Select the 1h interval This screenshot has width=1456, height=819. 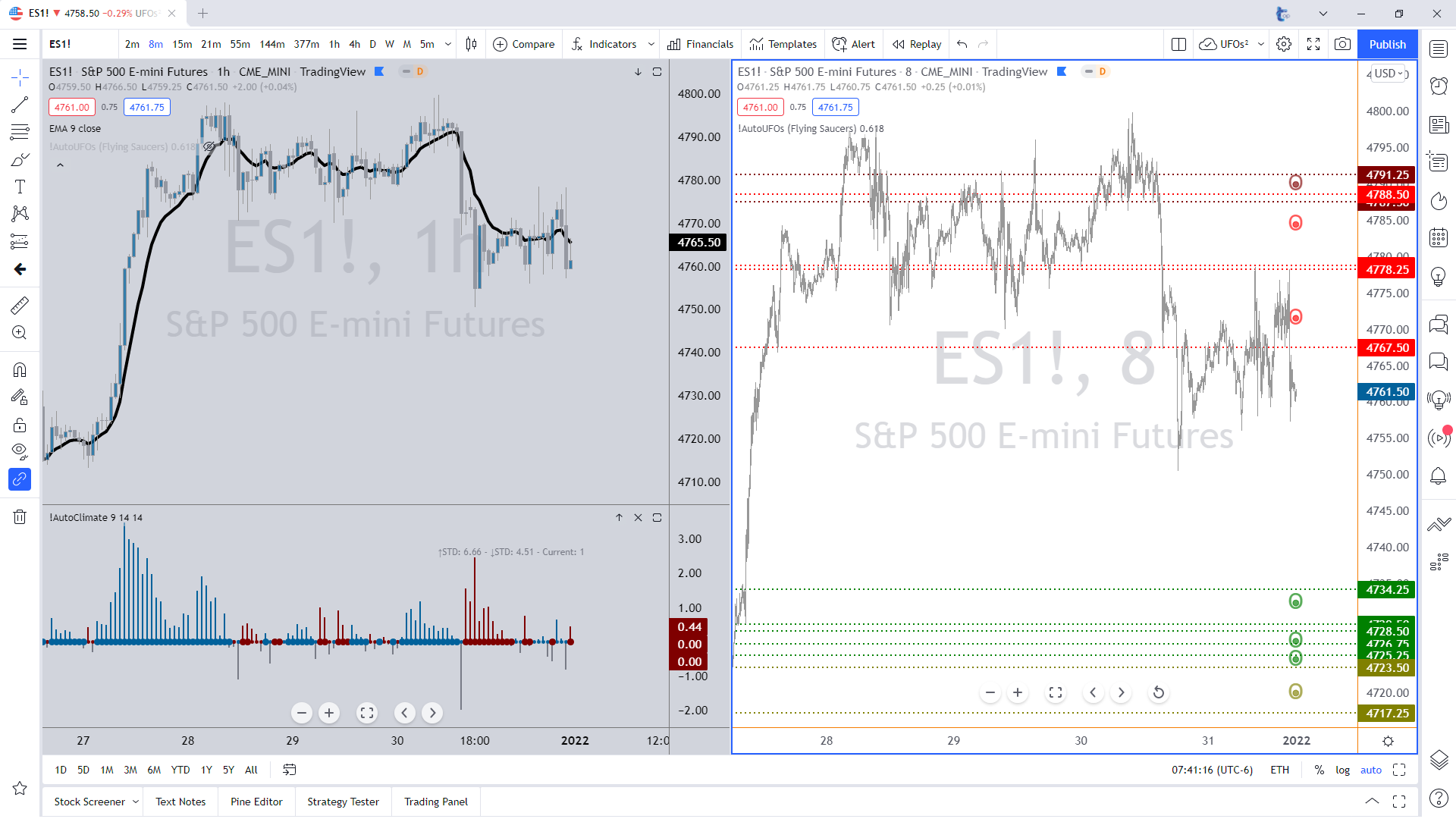(334, 44)
